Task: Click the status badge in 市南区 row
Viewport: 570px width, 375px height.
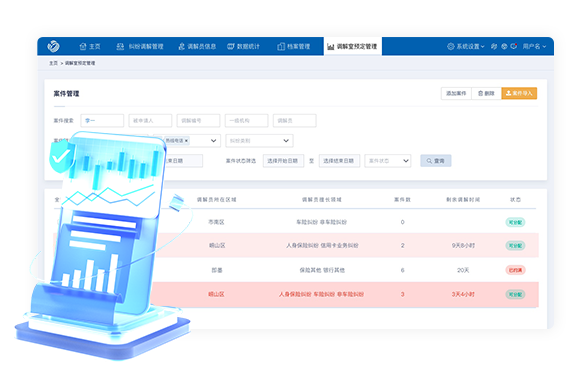Action: click(x=515, y=222)
